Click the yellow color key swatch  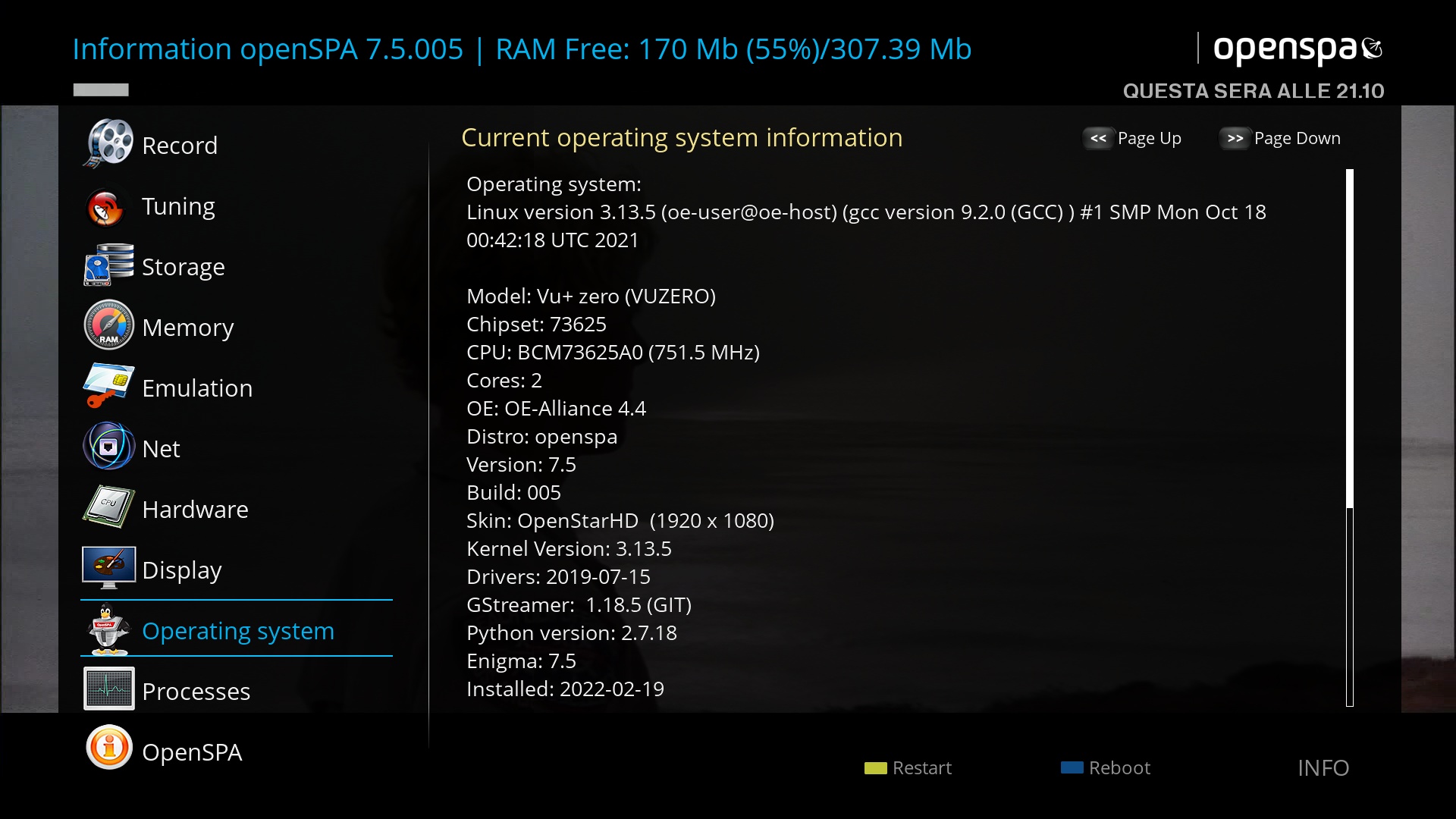[876, 768]
